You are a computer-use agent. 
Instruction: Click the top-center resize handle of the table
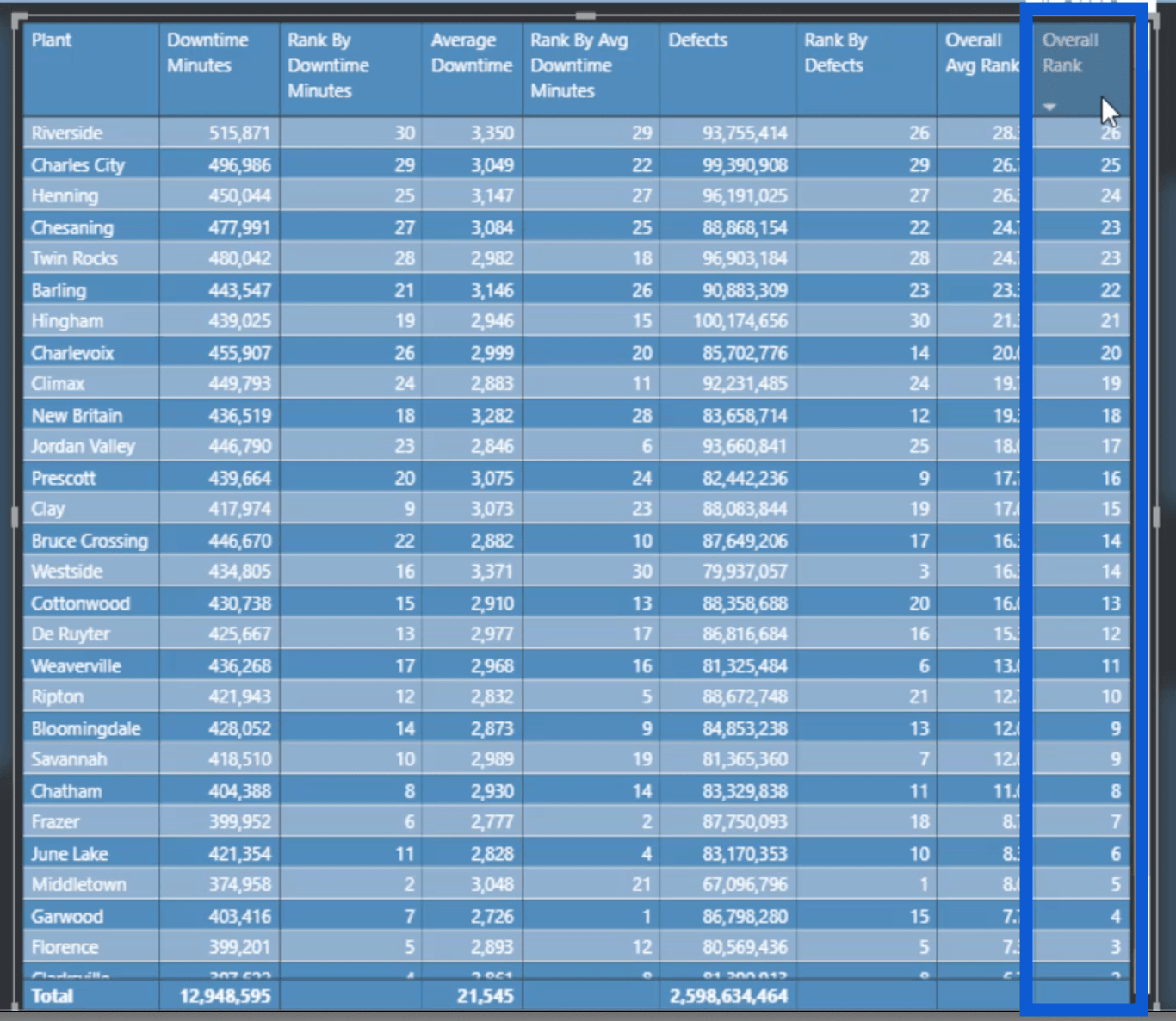click(585, 15)
